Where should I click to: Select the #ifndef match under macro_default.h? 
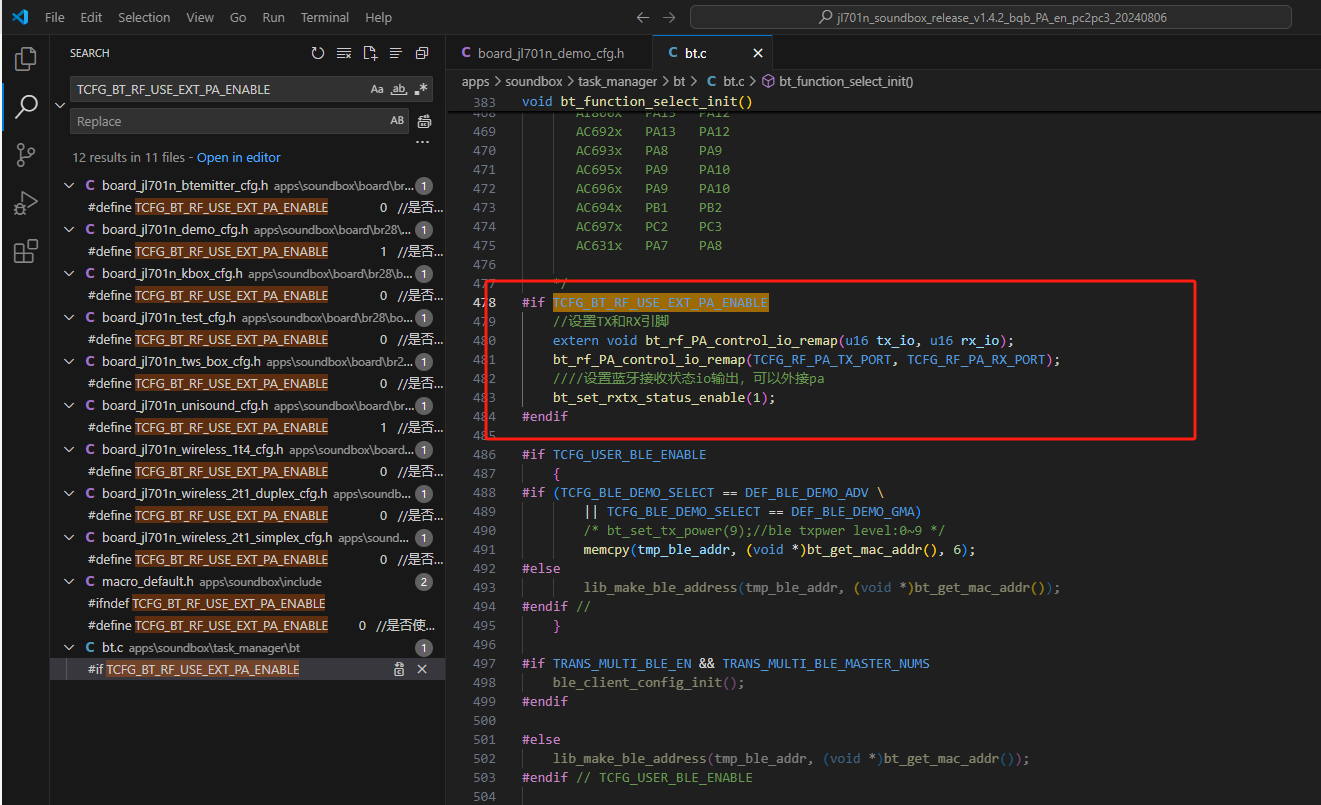click(x=247, y=603)
